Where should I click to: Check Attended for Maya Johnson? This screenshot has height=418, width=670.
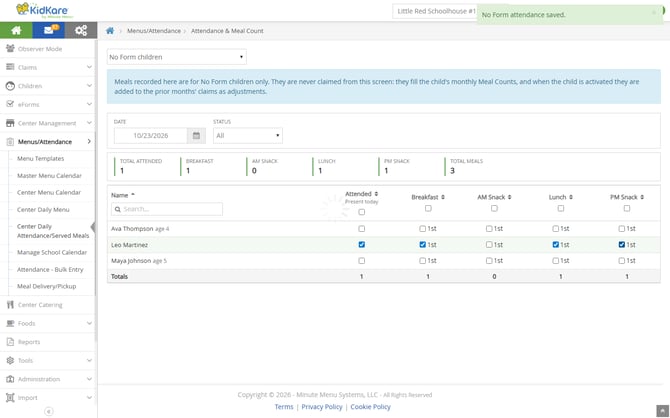coord(361,261)
